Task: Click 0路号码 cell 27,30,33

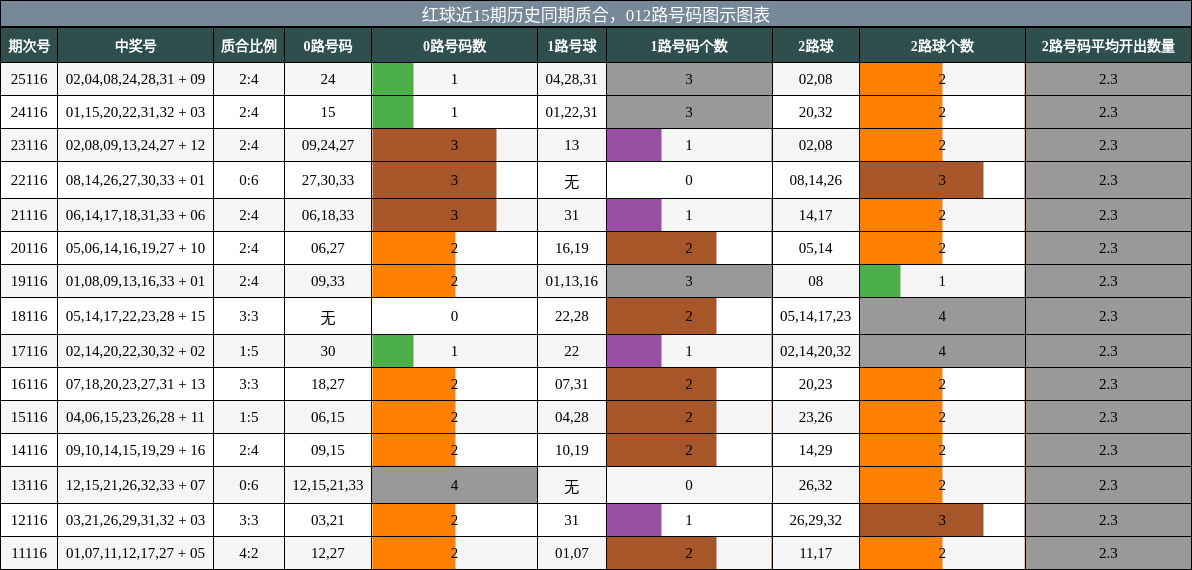Action: [328, 180]
